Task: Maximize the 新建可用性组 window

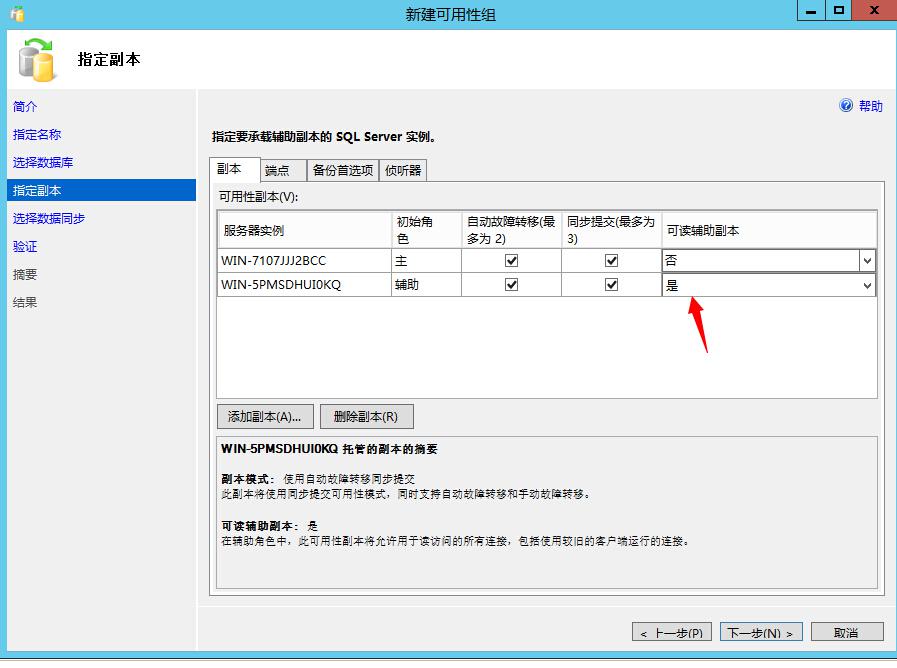Action: point(839,11)
